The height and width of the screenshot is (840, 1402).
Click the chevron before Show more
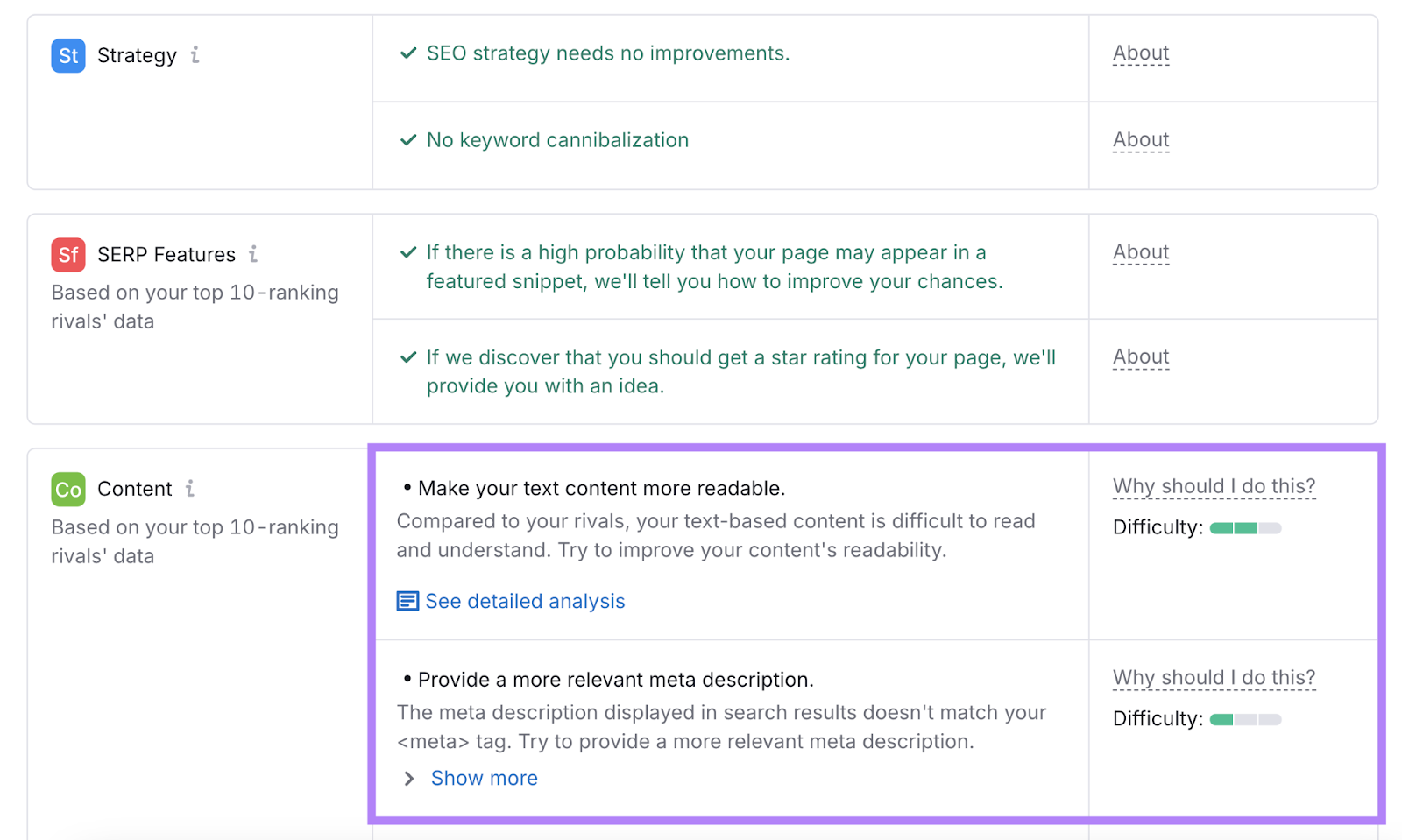pos(408,778)
